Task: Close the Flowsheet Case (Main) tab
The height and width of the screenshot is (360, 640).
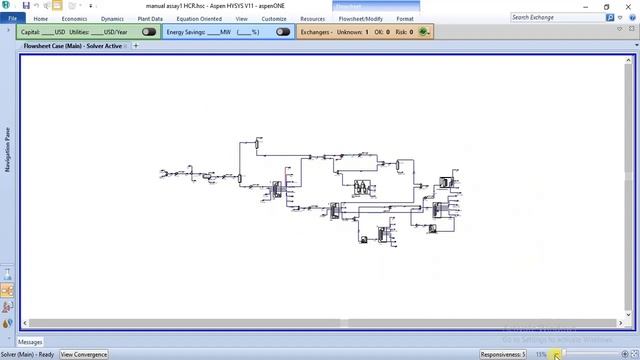Action: click(x=125, y=46)
